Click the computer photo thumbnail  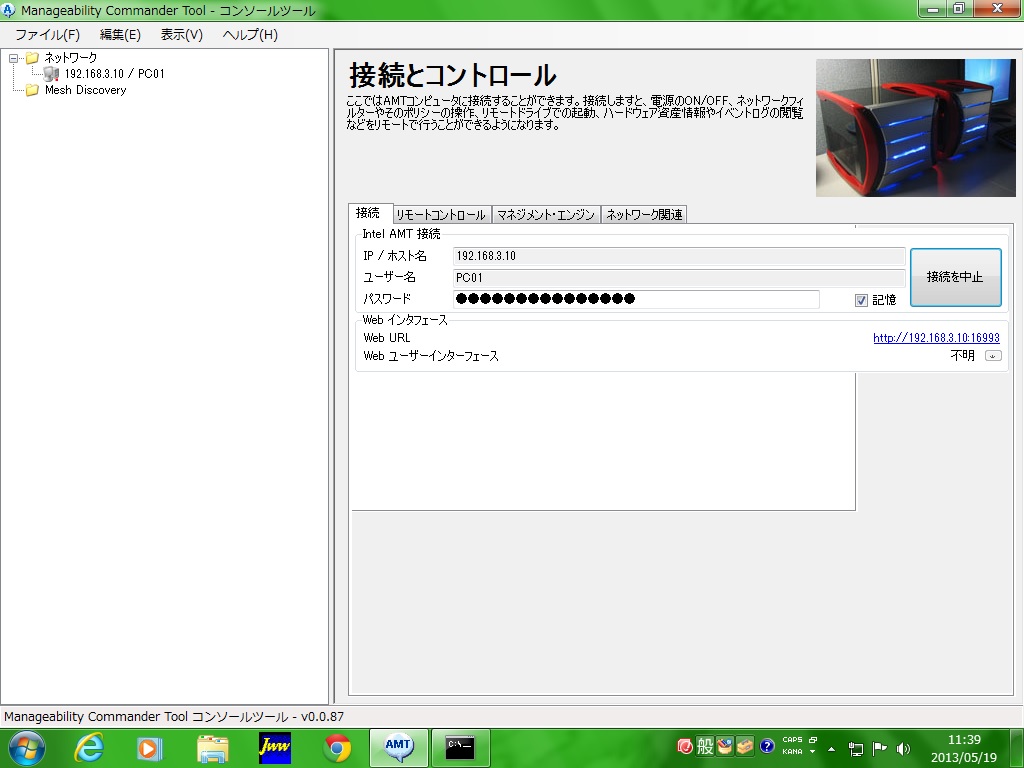(916, 128)
